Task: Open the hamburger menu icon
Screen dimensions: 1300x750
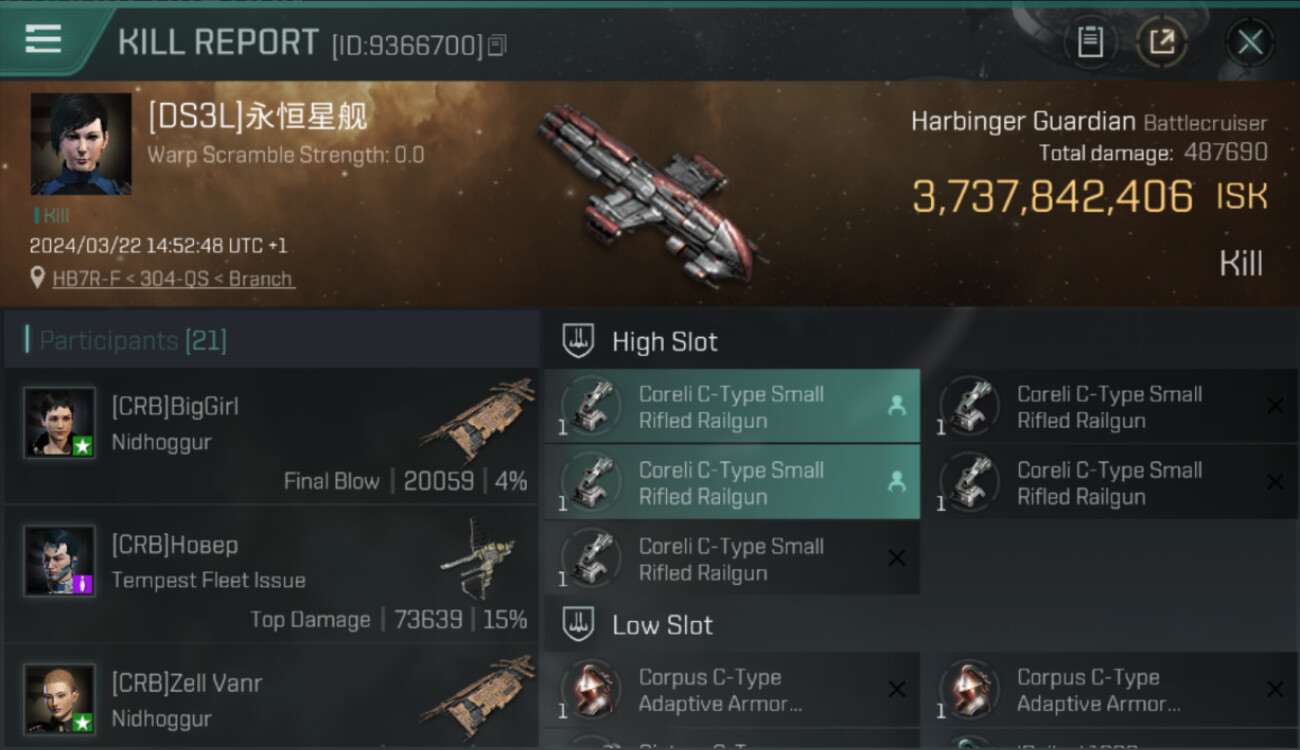Action: (43, 40)
